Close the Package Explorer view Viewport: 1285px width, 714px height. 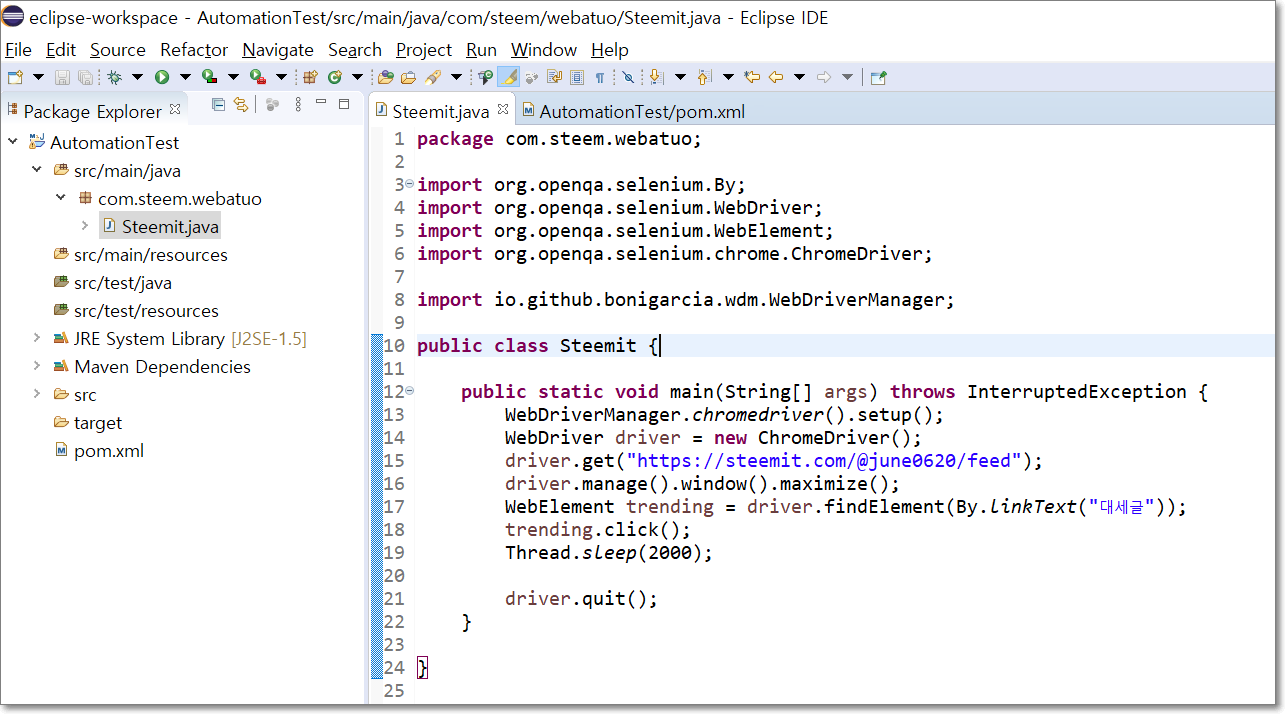point(175,109)
